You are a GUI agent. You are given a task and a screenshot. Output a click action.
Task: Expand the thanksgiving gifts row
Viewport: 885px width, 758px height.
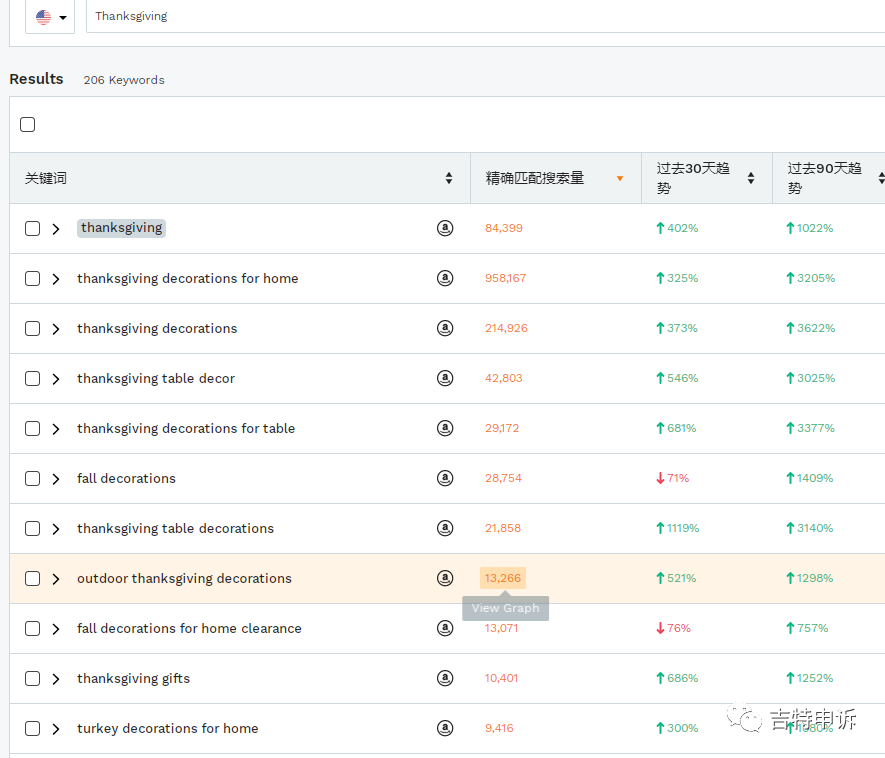56,678
